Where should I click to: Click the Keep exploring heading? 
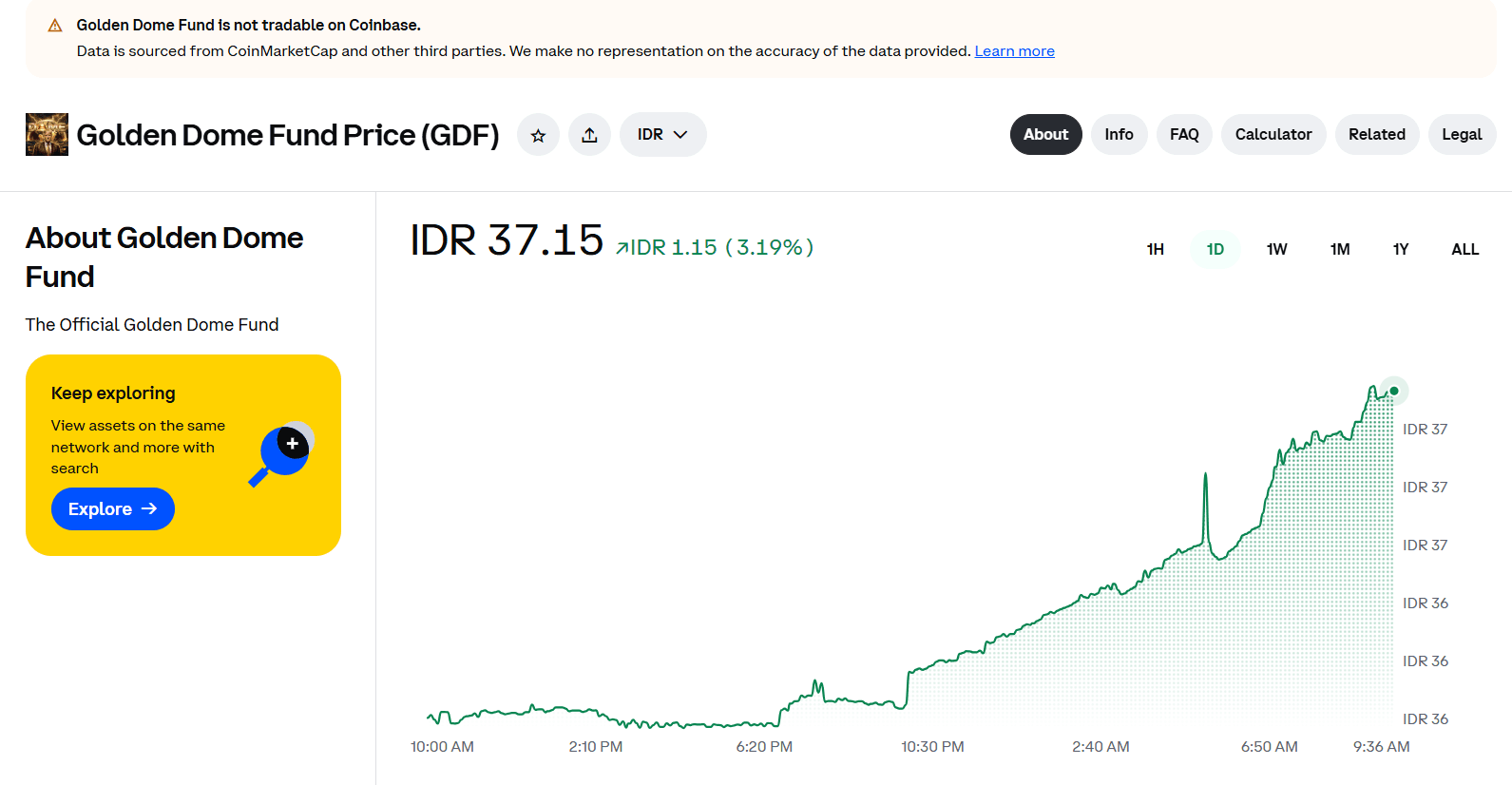click(x=113, y=393)
